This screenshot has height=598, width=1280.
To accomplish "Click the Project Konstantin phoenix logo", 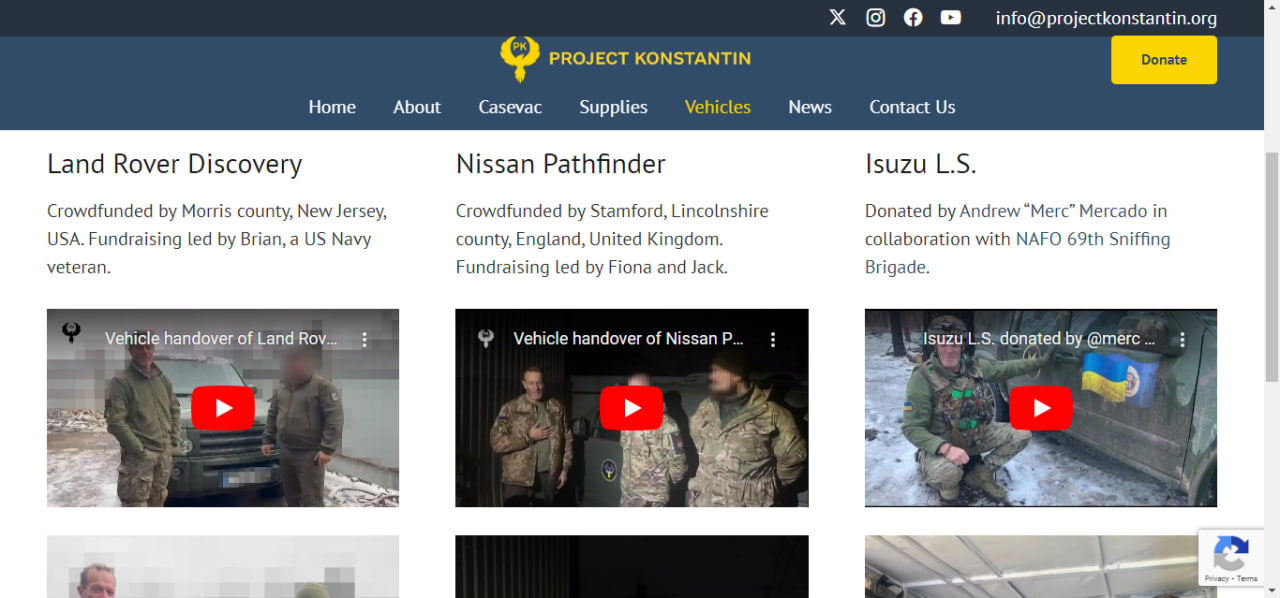I will pyautogui.click(x=520, y=58).
